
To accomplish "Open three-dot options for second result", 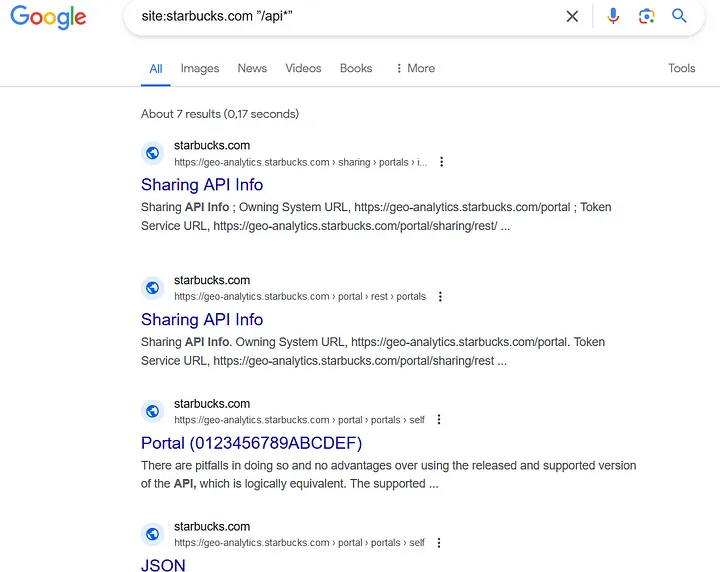I will point(440,297).
